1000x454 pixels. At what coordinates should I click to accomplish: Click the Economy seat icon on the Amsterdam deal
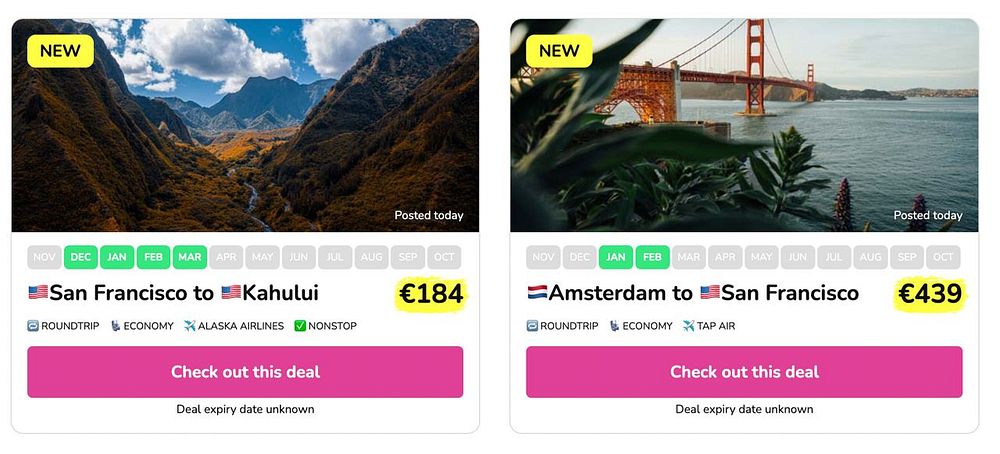click(x=614, y=326)
